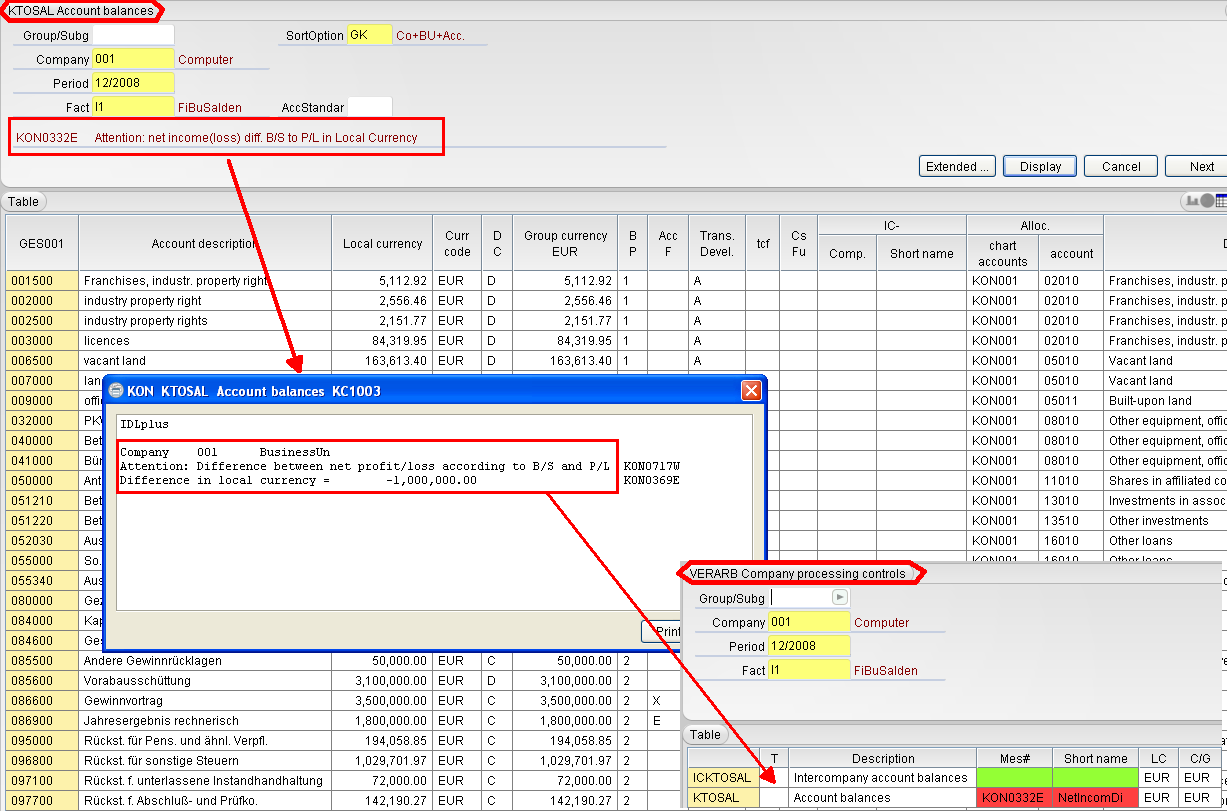Select Table tab in VERARB panel
This screenshot has width=1227, height=811.
coord(705,734)
